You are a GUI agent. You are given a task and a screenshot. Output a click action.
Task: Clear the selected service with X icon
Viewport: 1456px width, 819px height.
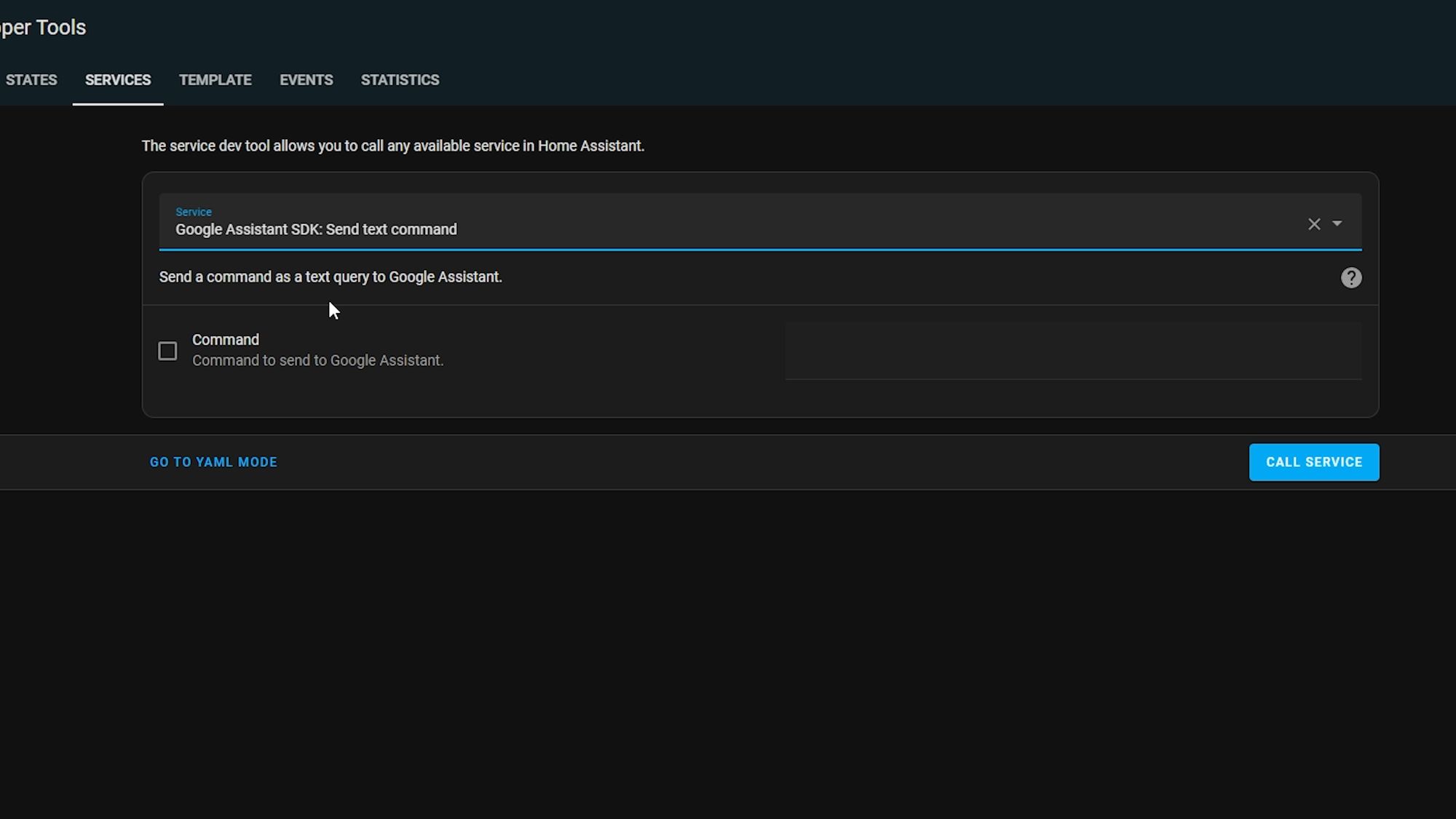point(1314,224)
